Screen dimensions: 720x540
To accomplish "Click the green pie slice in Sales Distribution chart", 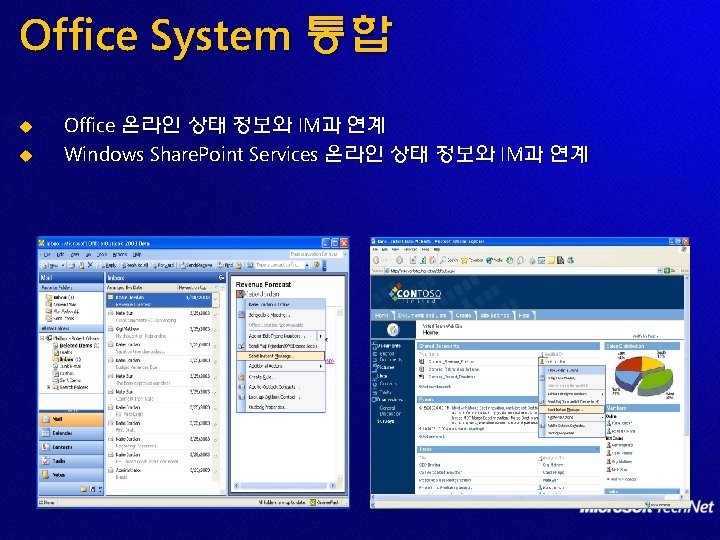I will pos(657,380).
